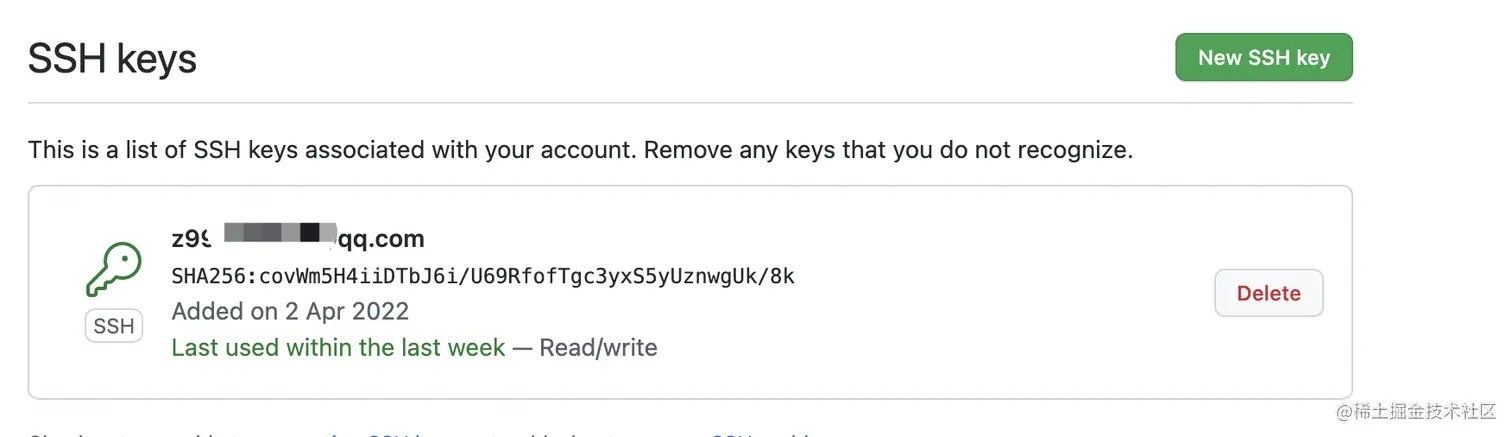Click the Added on 2 Apr 2022 text
The width and height of the screenshot is (1512, 437).
[290, 311]
